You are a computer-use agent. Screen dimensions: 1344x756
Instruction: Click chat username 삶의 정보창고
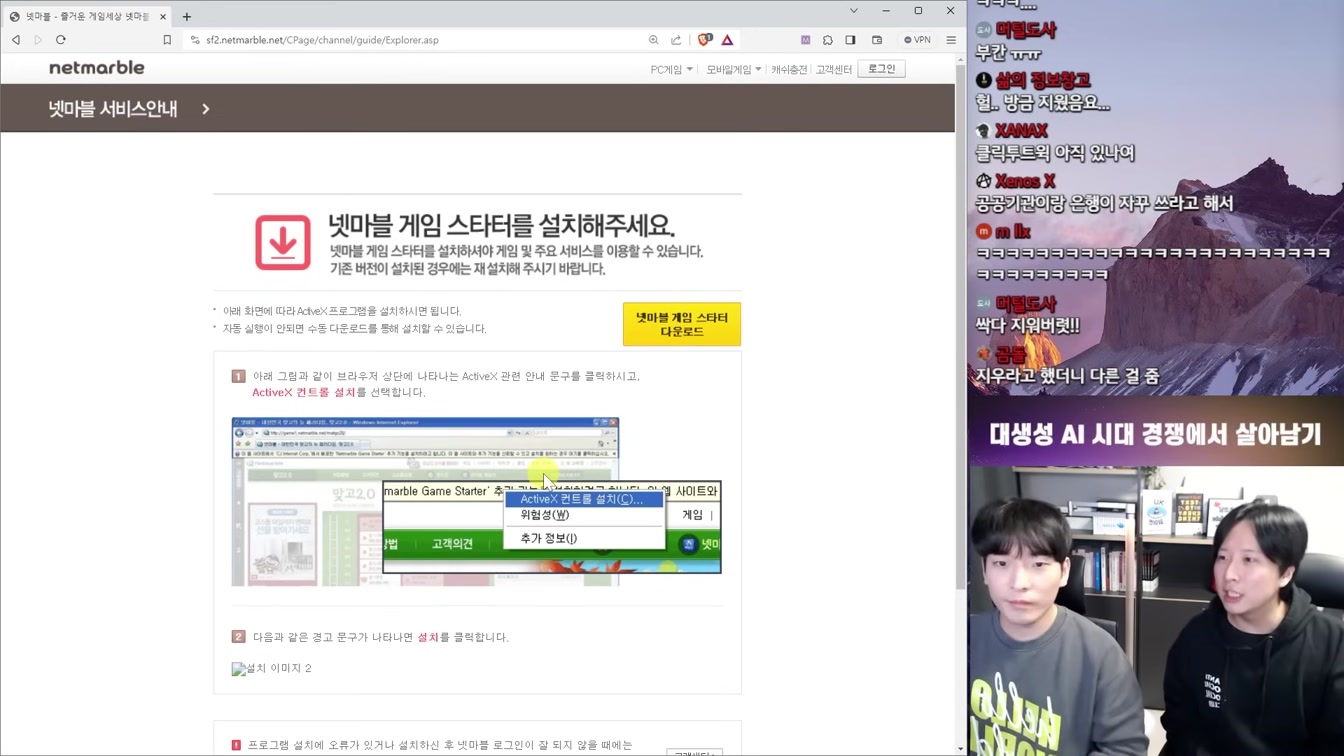point(1043,80)
